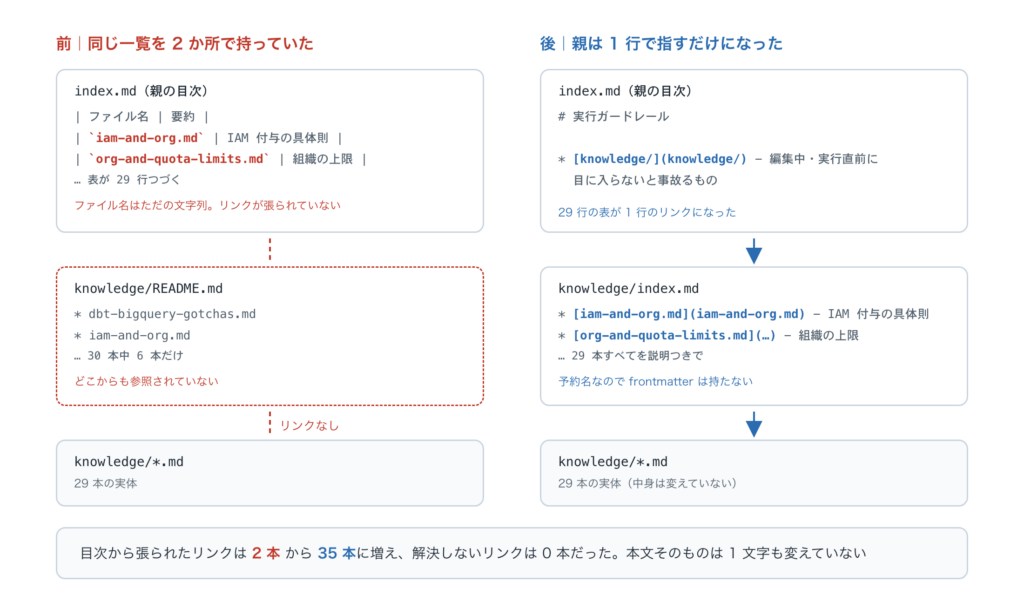Click the 'knowledge/README.md' card title
This screenshot has height=596, width=1024.
click(148, 289)
